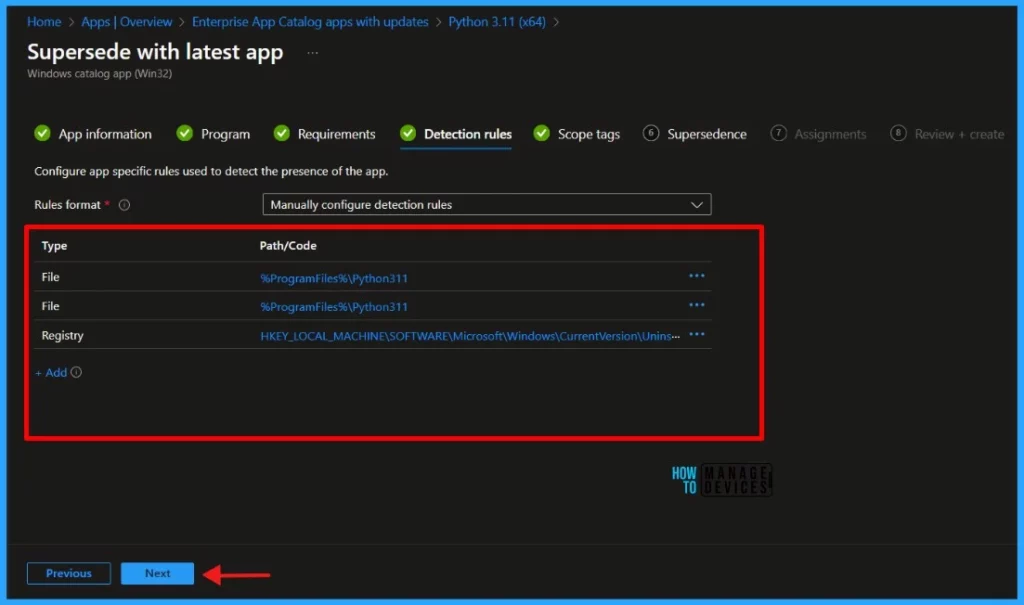Click the green check icon on App information

click(42, 133)
